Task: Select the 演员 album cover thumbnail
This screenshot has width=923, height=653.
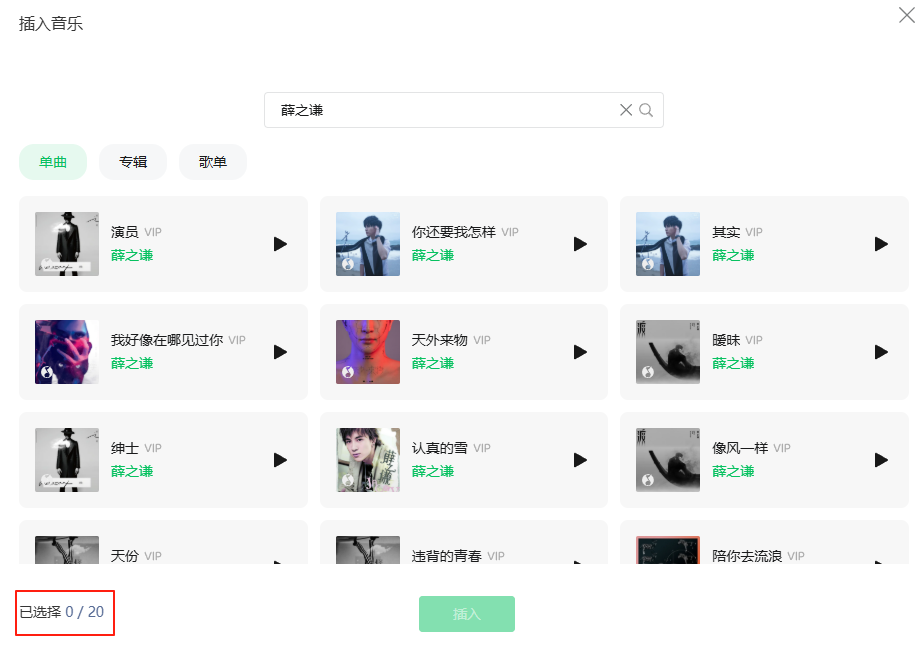Action: coord(67,244)
